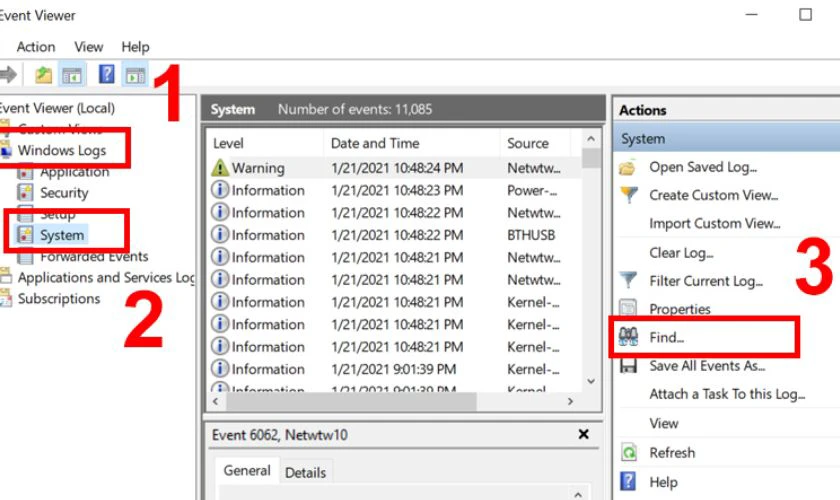Click the binoculars Find icon in Actions

[629, 338]
